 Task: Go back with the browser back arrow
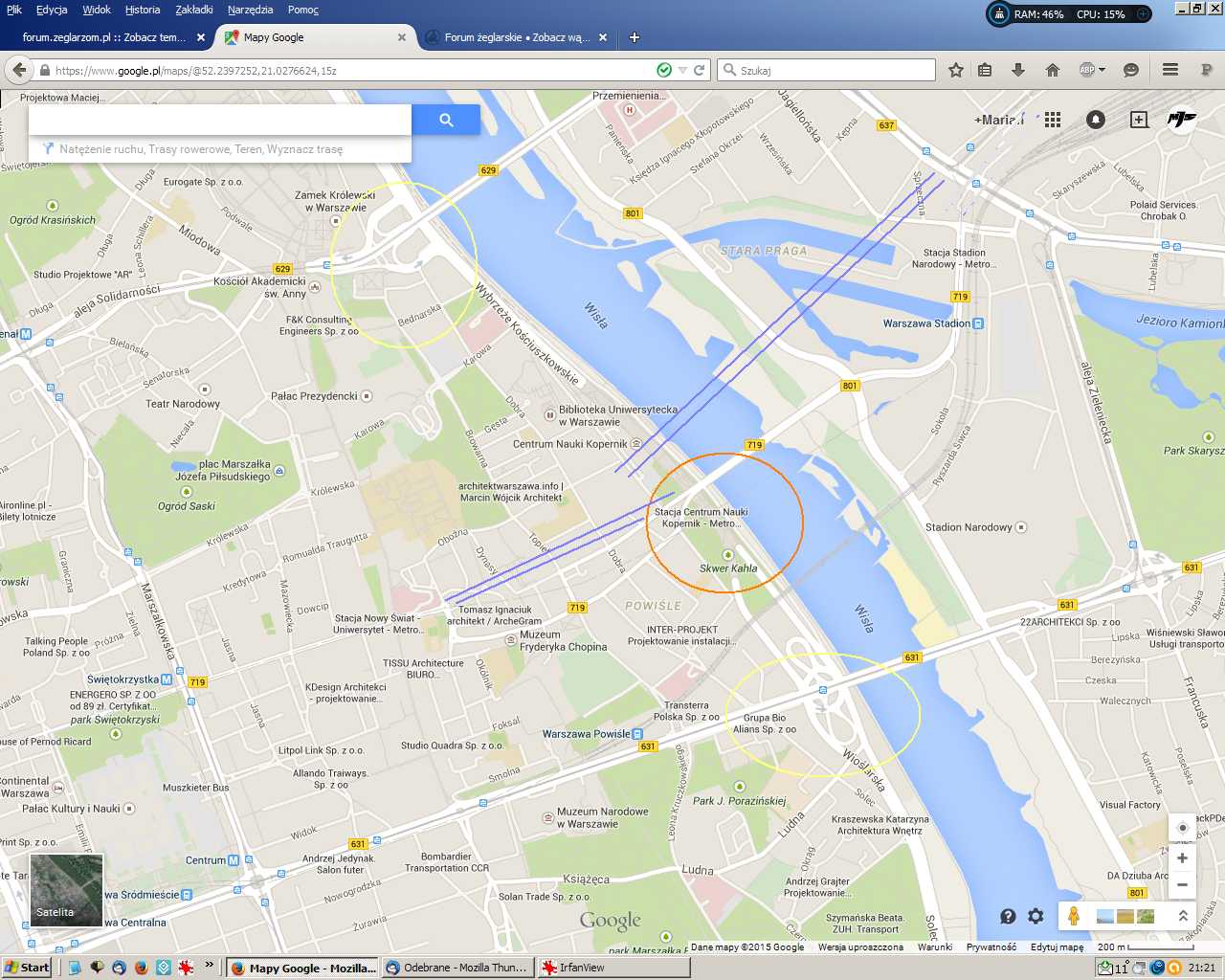click(18, 70)
